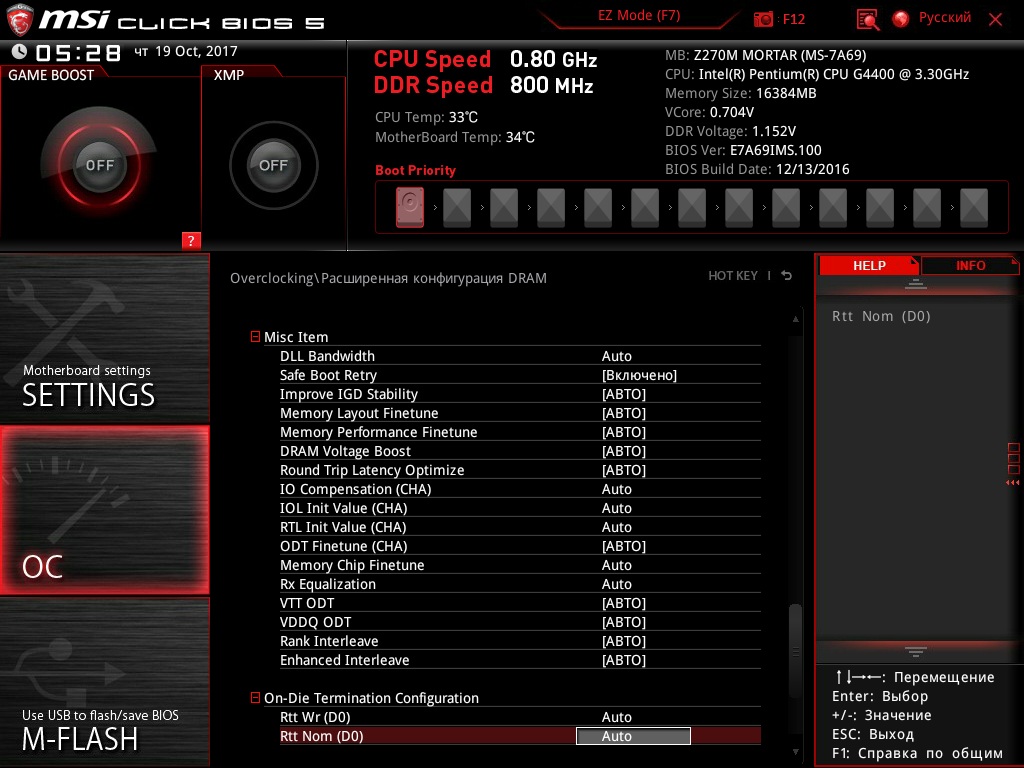Viewport: 1024px width, 768px height.
Task: Close the BIOS with the X icon
Action: 995,19
